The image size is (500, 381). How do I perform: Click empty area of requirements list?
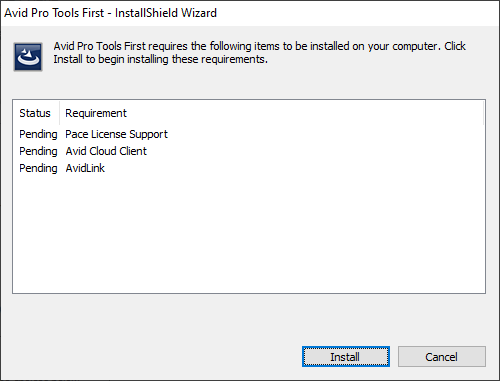click(249, 233)
